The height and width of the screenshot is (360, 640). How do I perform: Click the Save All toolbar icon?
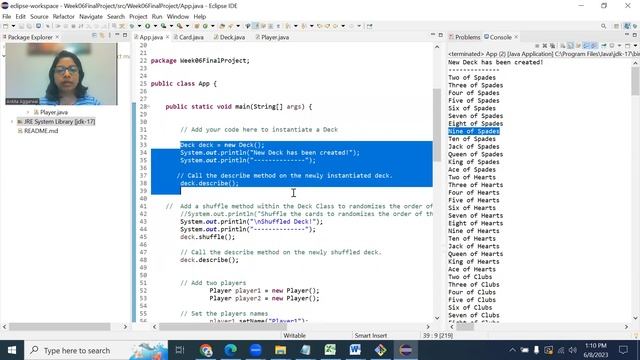pos(29,26)
